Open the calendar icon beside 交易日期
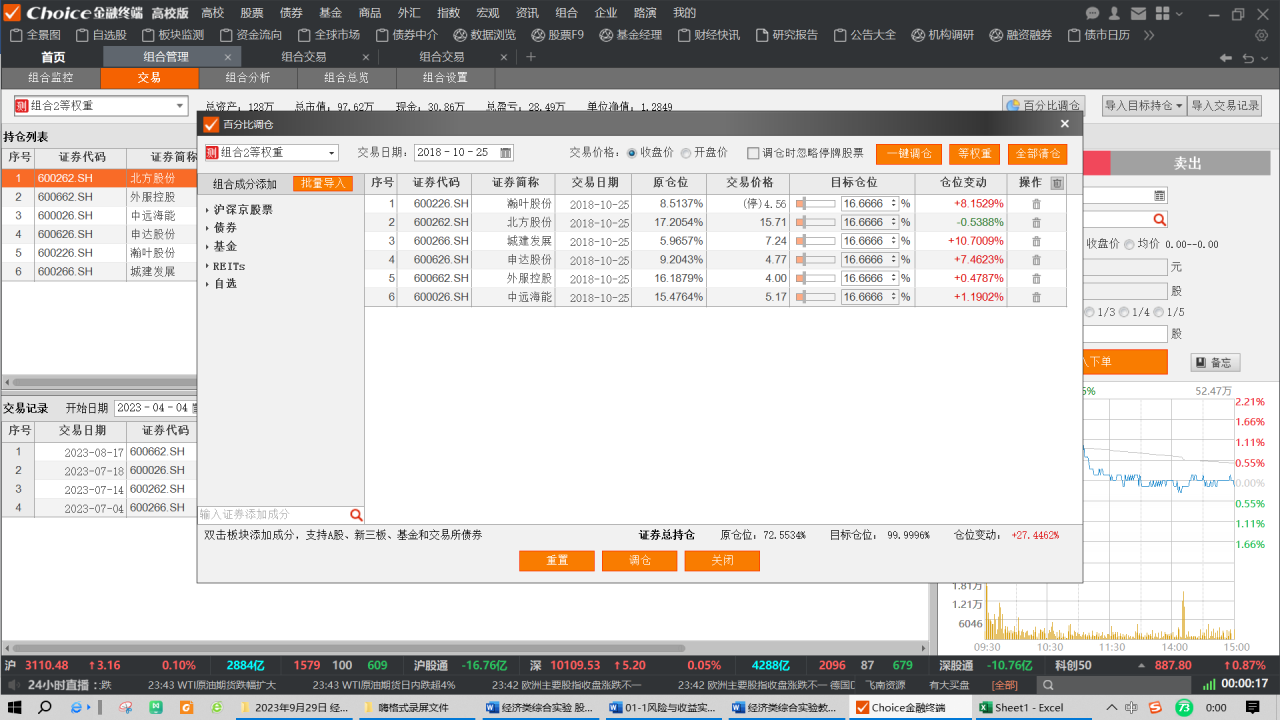Viewport: 1280px width, 720px height. point(506,153)
